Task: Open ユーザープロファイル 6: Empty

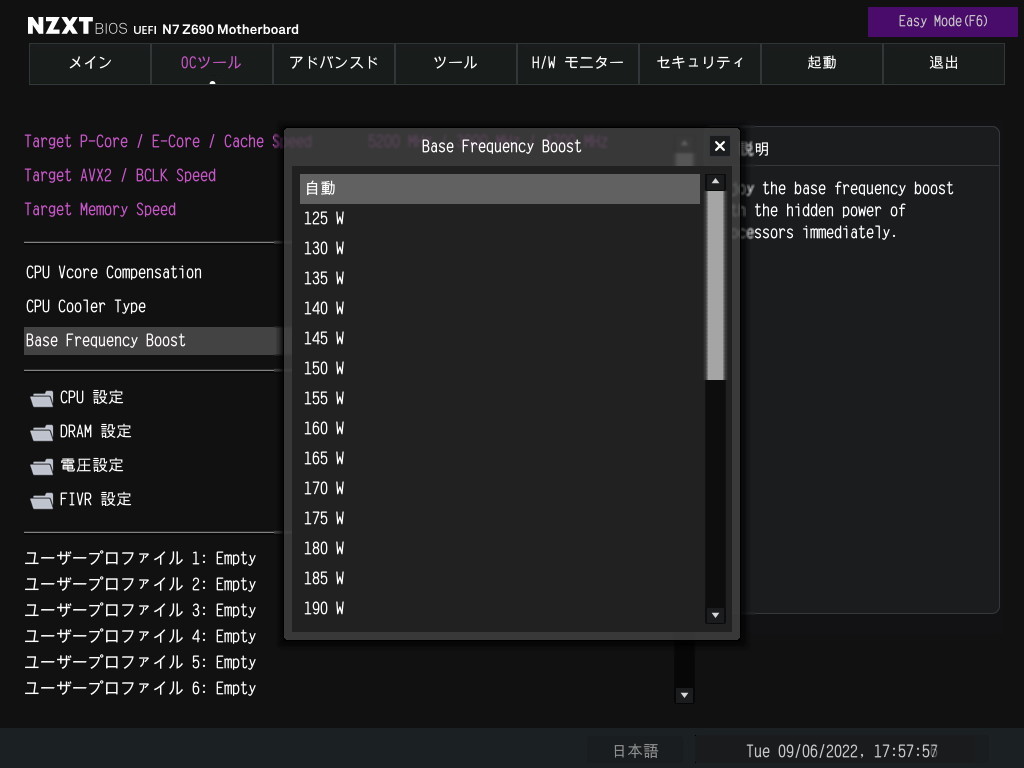Action: (x=140, y=689)
